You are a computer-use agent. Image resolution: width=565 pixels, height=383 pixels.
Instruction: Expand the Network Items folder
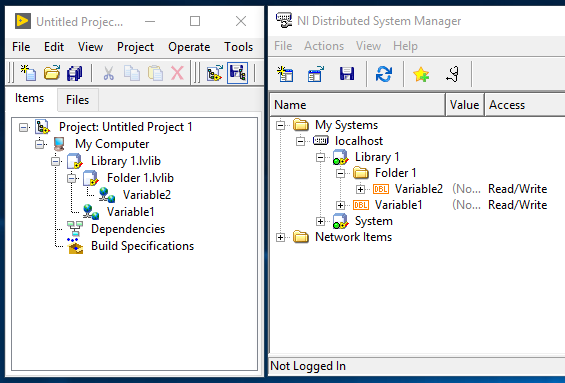281,237
